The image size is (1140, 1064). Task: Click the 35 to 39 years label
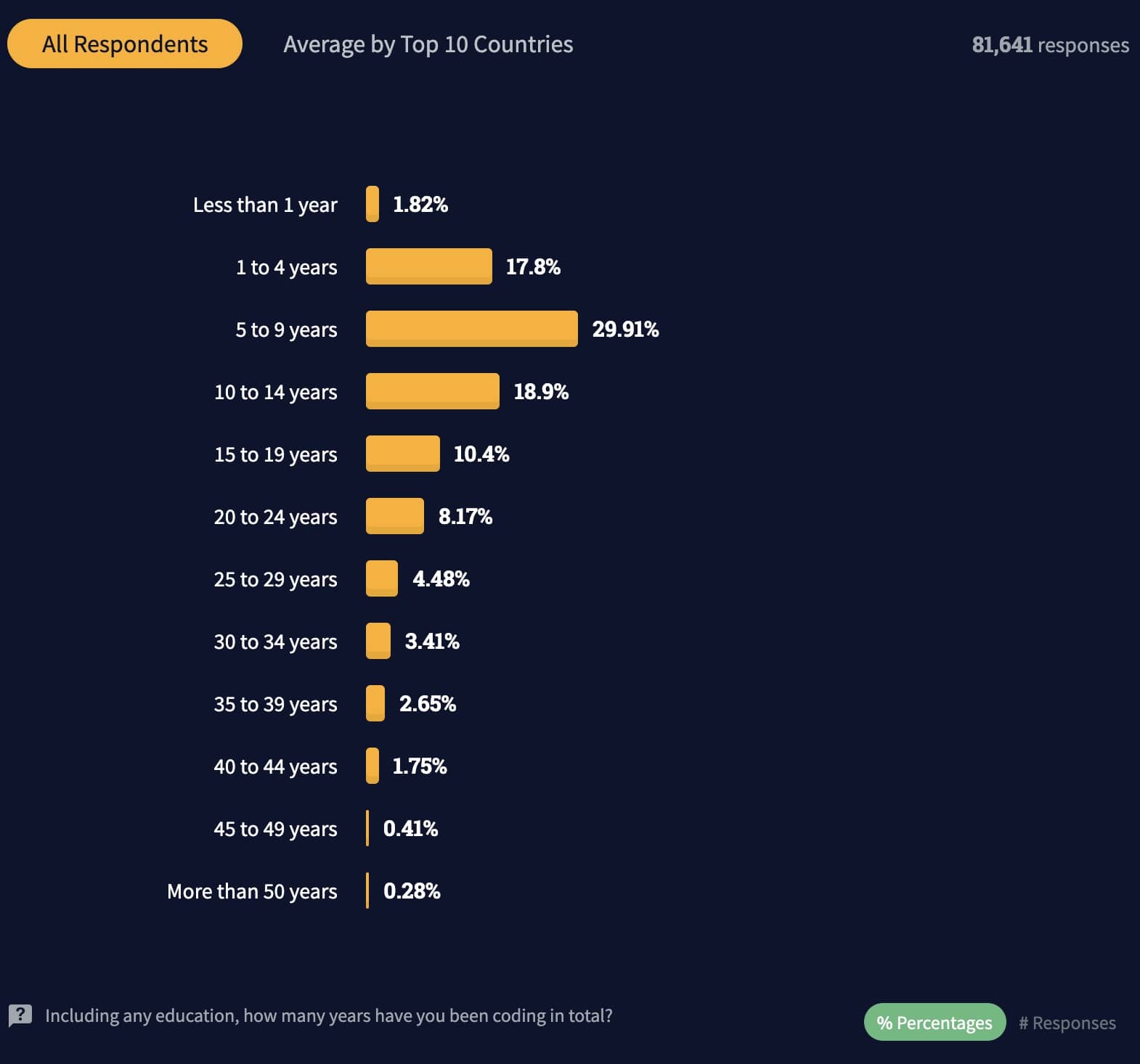tap(275, 704)
